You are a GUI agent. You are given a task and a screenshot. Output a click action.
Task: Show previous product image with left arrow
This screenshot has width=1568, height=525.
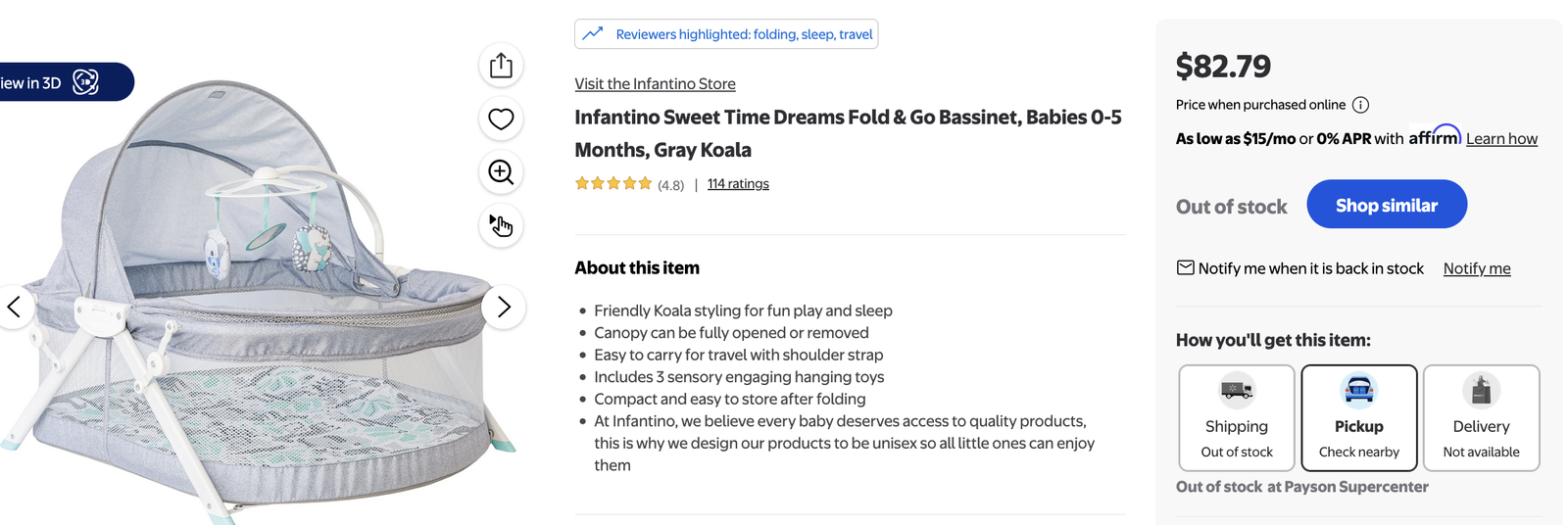(14, 307)
